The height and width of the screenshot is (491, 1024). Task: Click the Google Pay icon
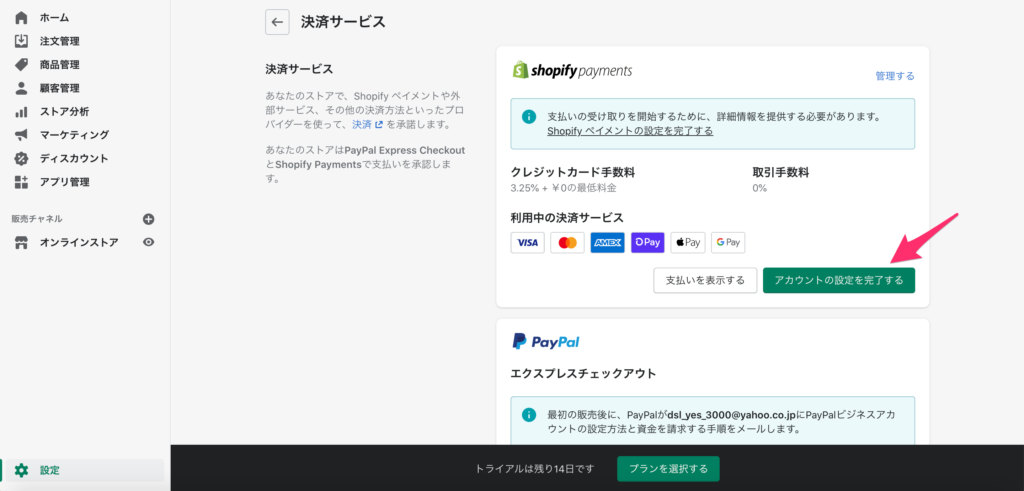tap(728, 242)
